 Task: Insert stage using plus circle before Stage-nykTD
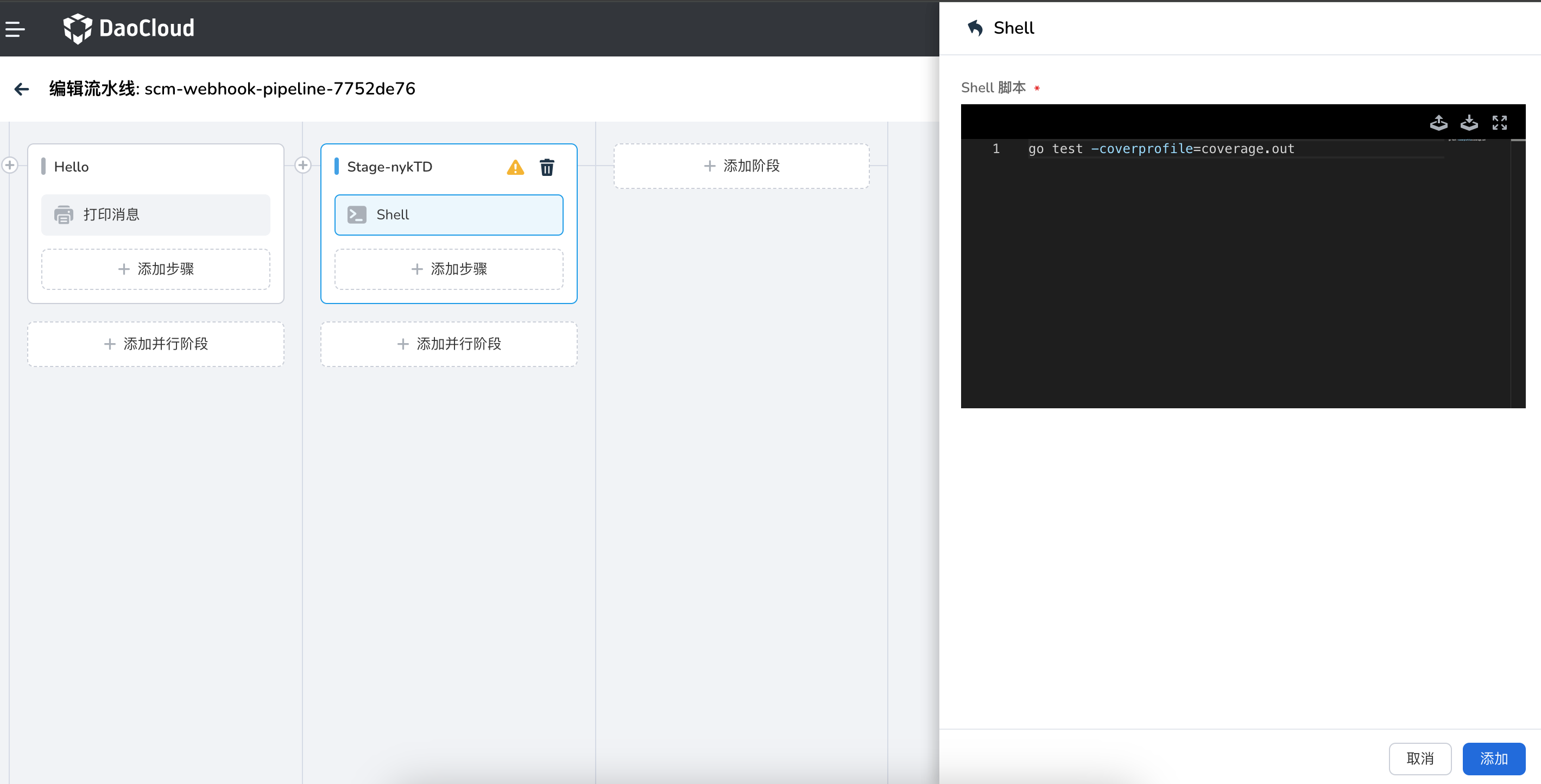coord(302,165)
